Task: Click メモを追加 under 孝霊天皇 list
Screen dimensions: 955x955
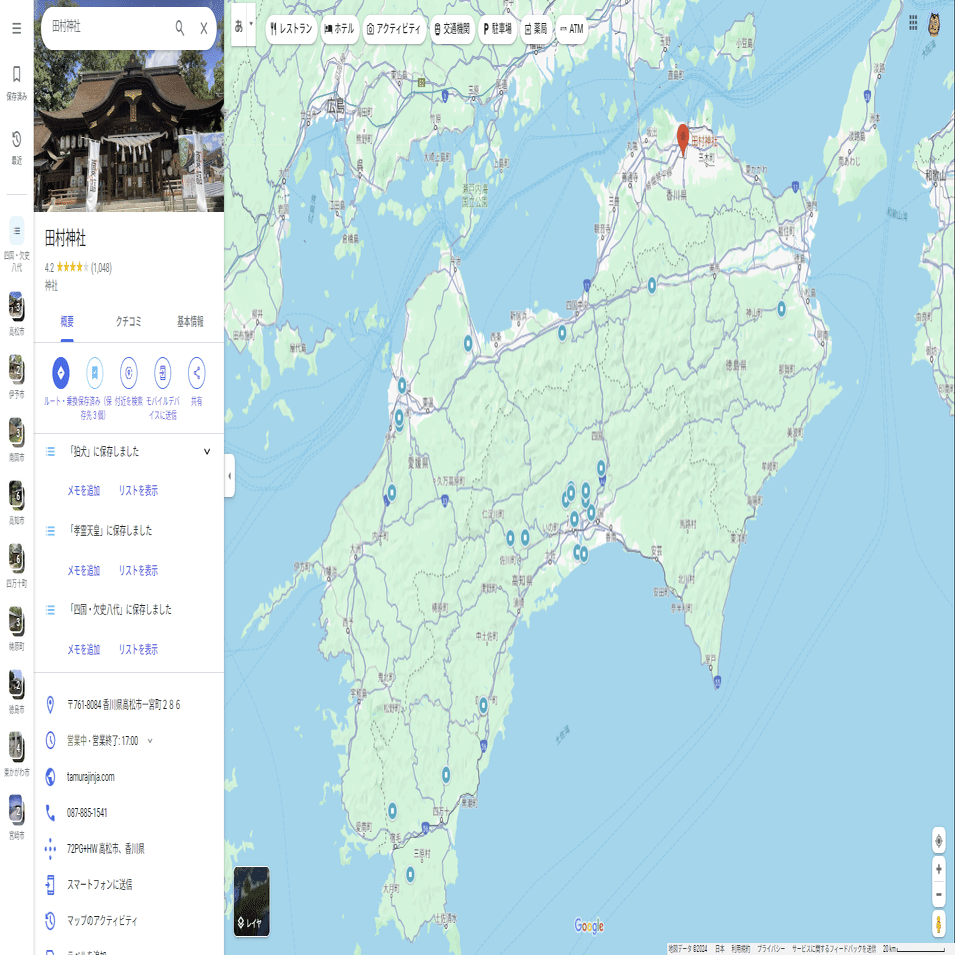Action: 83,570
